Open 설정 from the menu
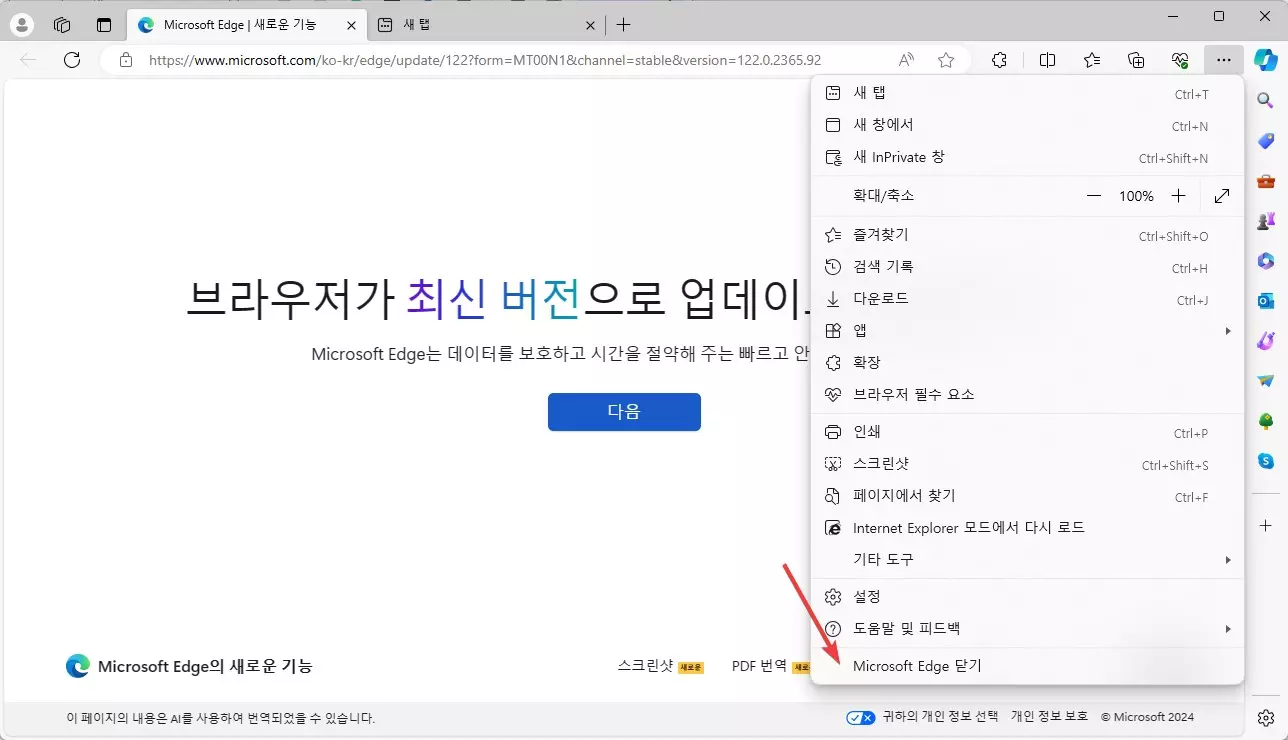The image size is (1288, 740). pyautogui.click(x=1028, y=597)
